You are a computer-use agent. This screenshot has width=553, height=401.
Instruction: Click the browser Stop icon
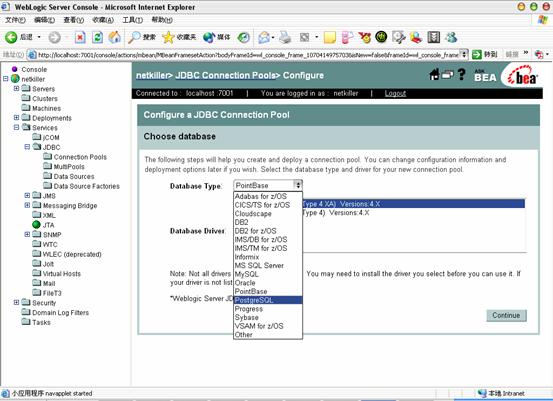coord(80,37)
